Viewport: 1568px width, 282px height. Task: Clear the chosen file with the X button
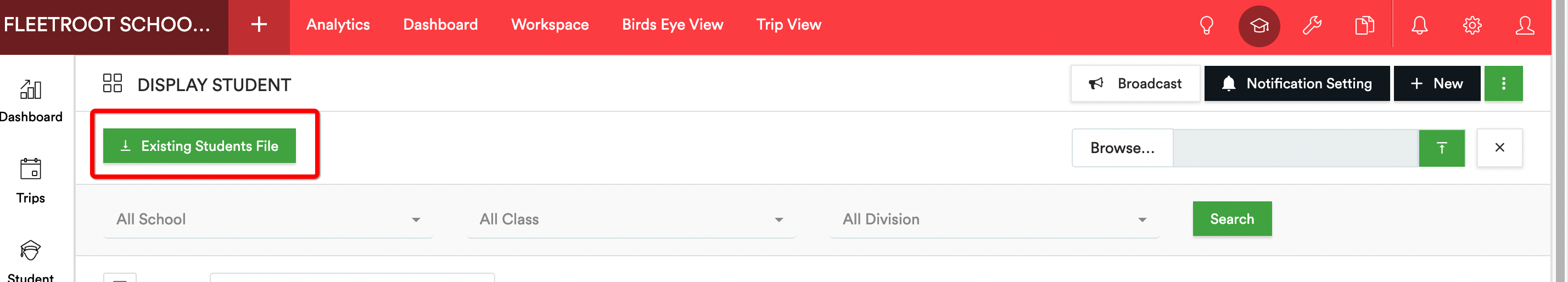click(1500, 148)
